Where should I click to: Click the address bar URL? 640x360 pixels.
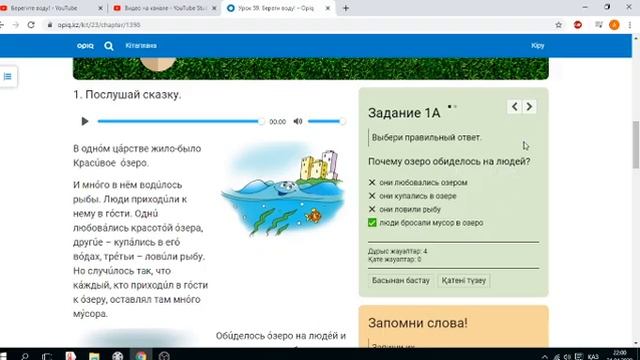coord(99,25)
